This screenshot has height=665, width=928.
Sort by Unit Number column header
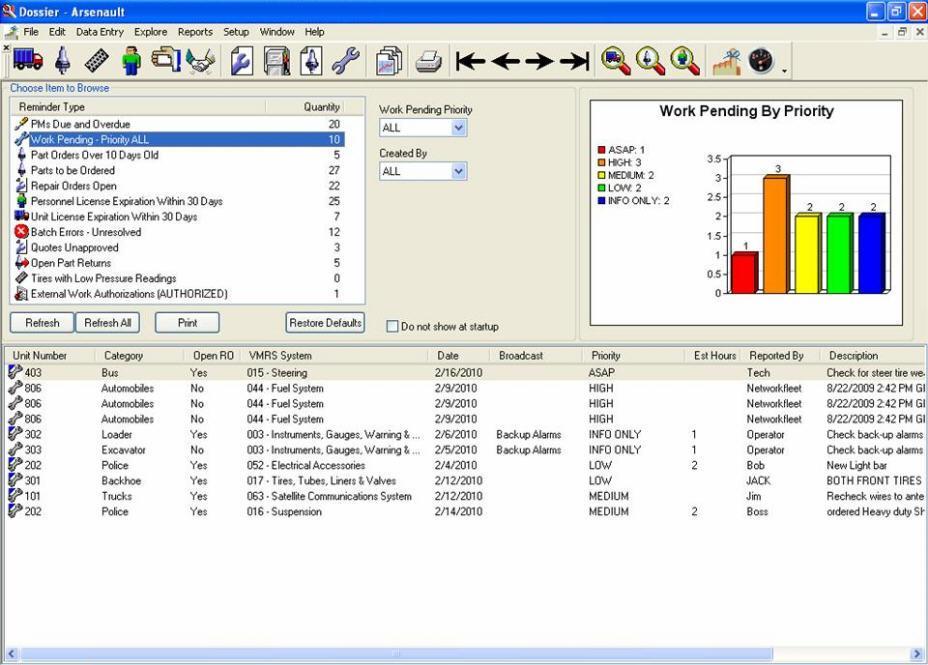50,356
